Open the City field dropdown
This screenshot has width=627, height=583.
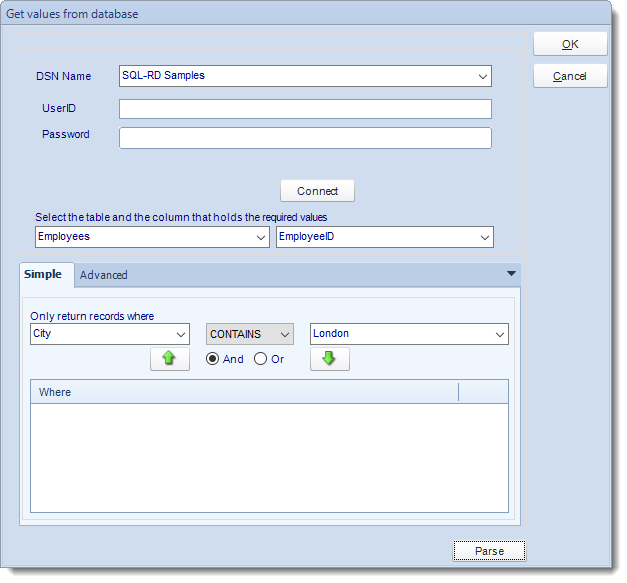[181, 334]
